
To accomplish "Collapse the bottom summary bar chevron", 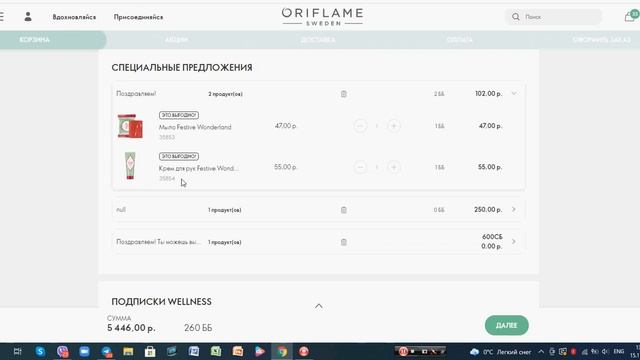I will coord(319,306).
